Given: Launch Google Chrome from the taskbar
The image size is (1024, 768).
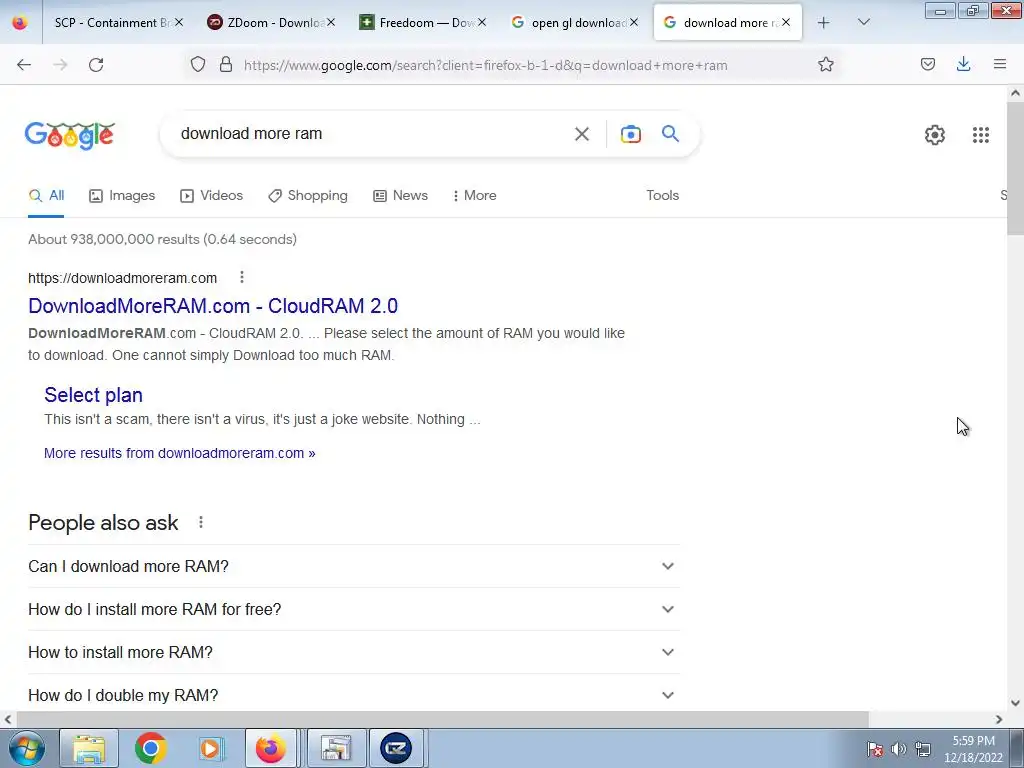Looking at the screenshot, I should 150,748.
